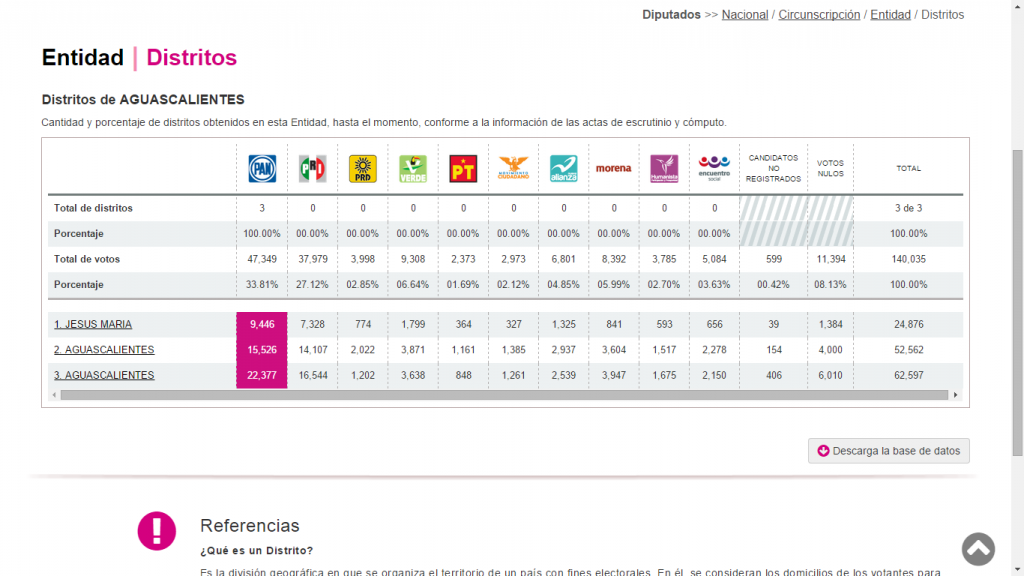Click the Verde party logo
Image resolution: width=1024 pixels, height=576 pixels.
point(413,168)
